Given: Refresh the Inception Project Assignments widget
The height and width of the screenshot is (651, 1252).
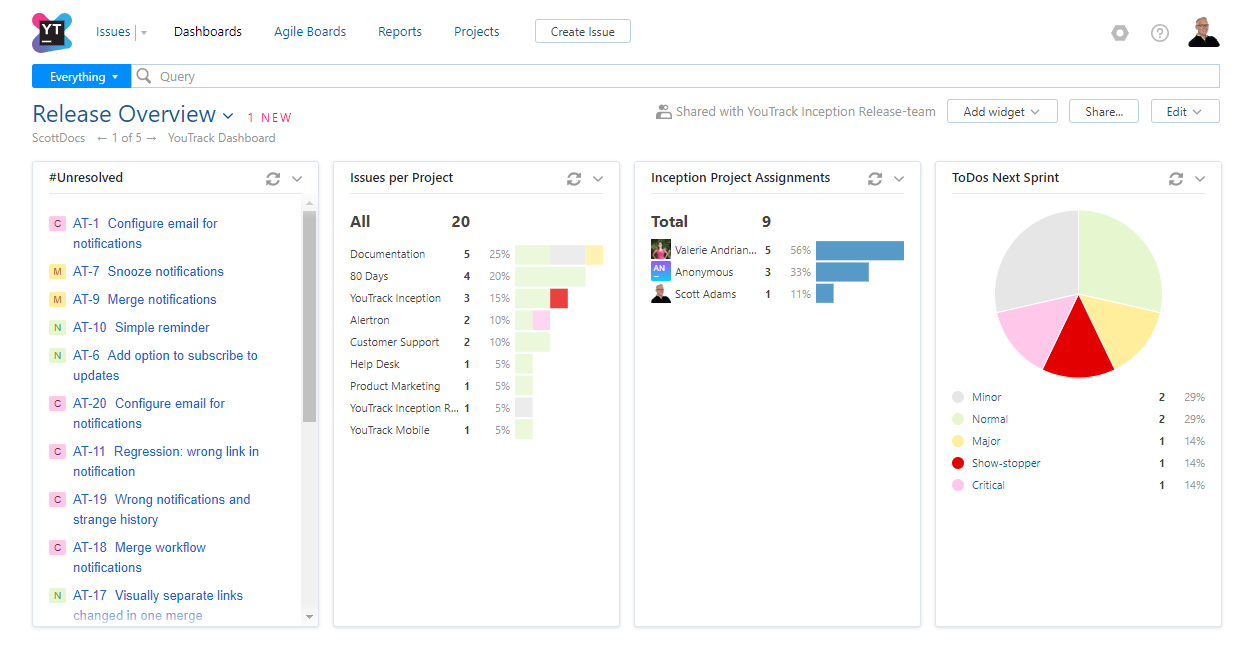Looking at the screenshot, I should point(875,179).
